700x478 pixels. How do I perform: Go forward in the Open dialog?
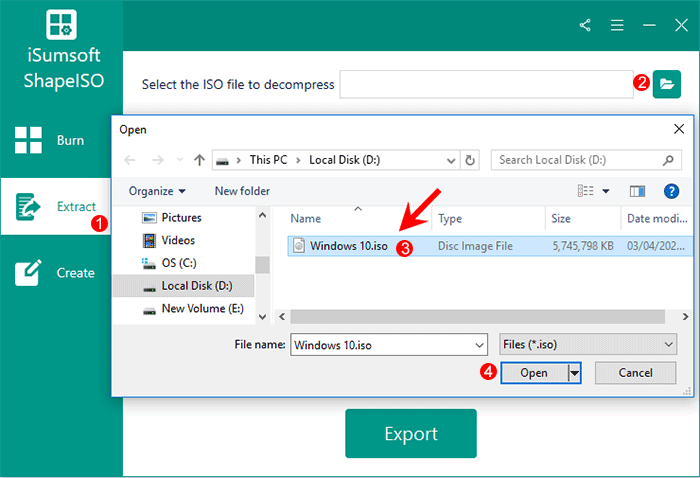click(157, 160)
